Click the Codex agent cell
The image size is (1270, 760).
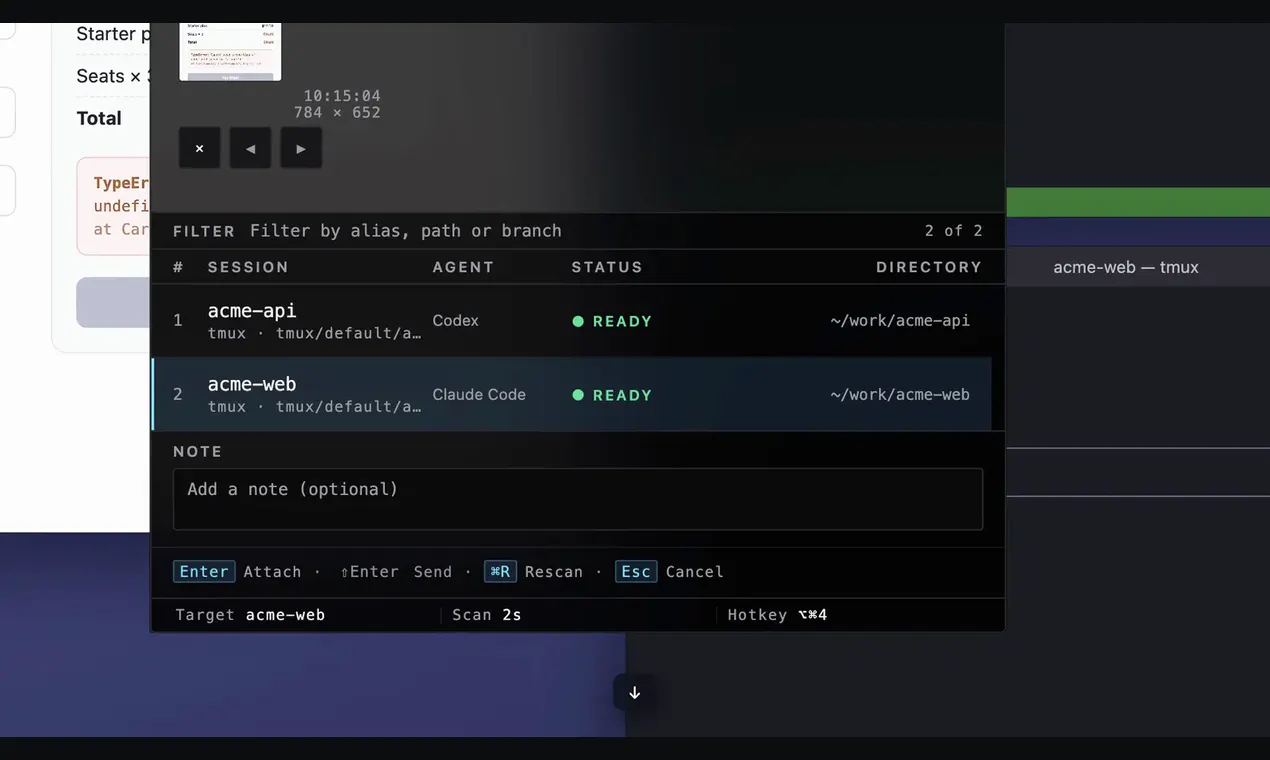[455, 321]
